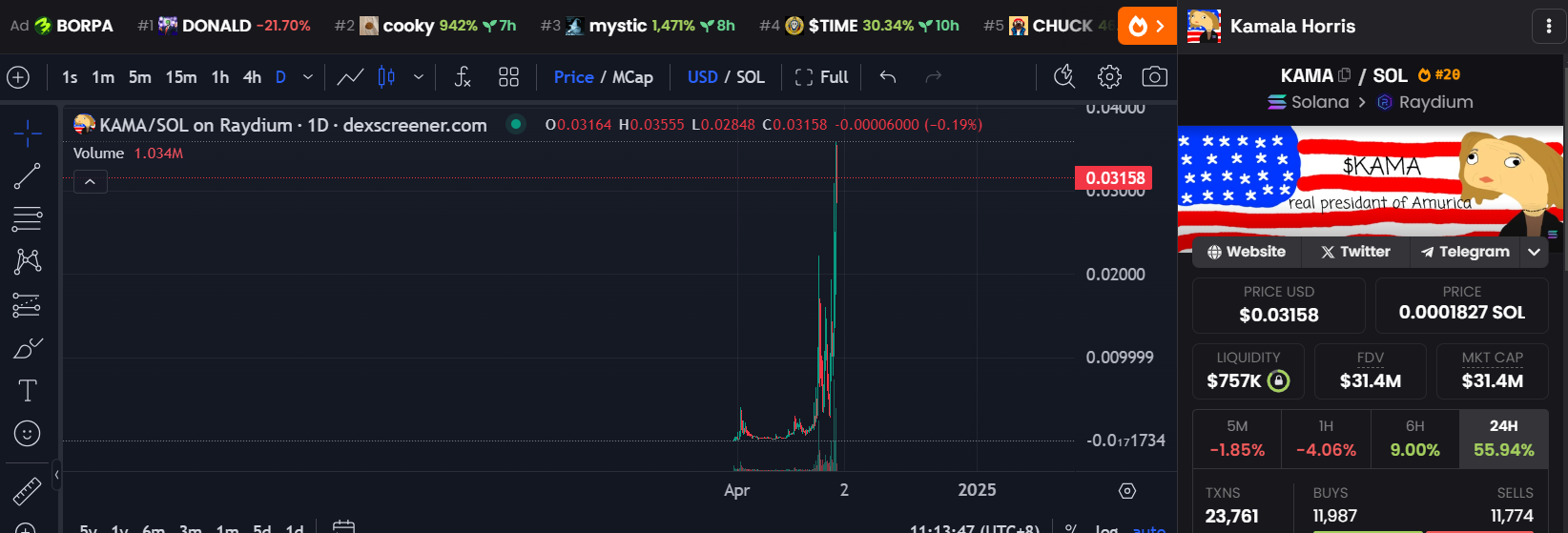The image size is (1568, 533).
Task: Select the 24H stats tab
Action: (1503, 439)
